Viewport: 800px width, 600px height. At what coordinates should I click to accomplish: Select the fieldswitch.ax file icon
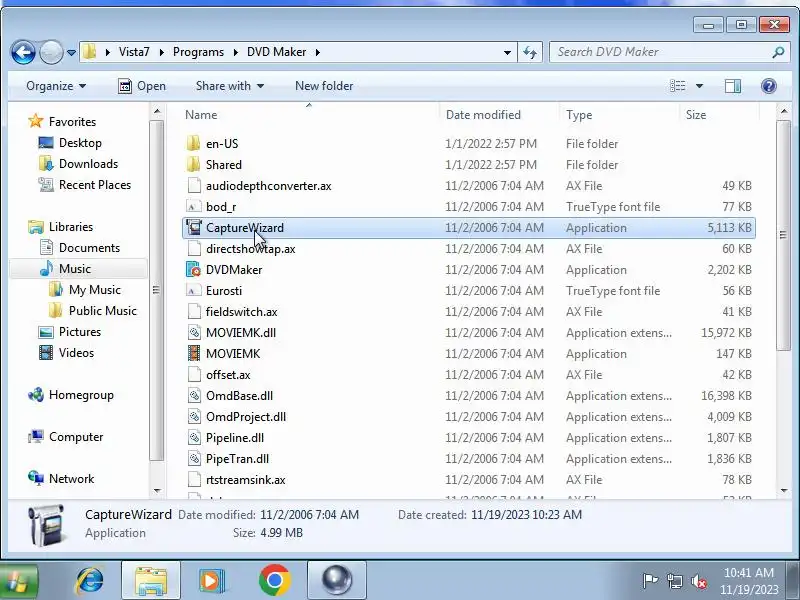(194, 311)
